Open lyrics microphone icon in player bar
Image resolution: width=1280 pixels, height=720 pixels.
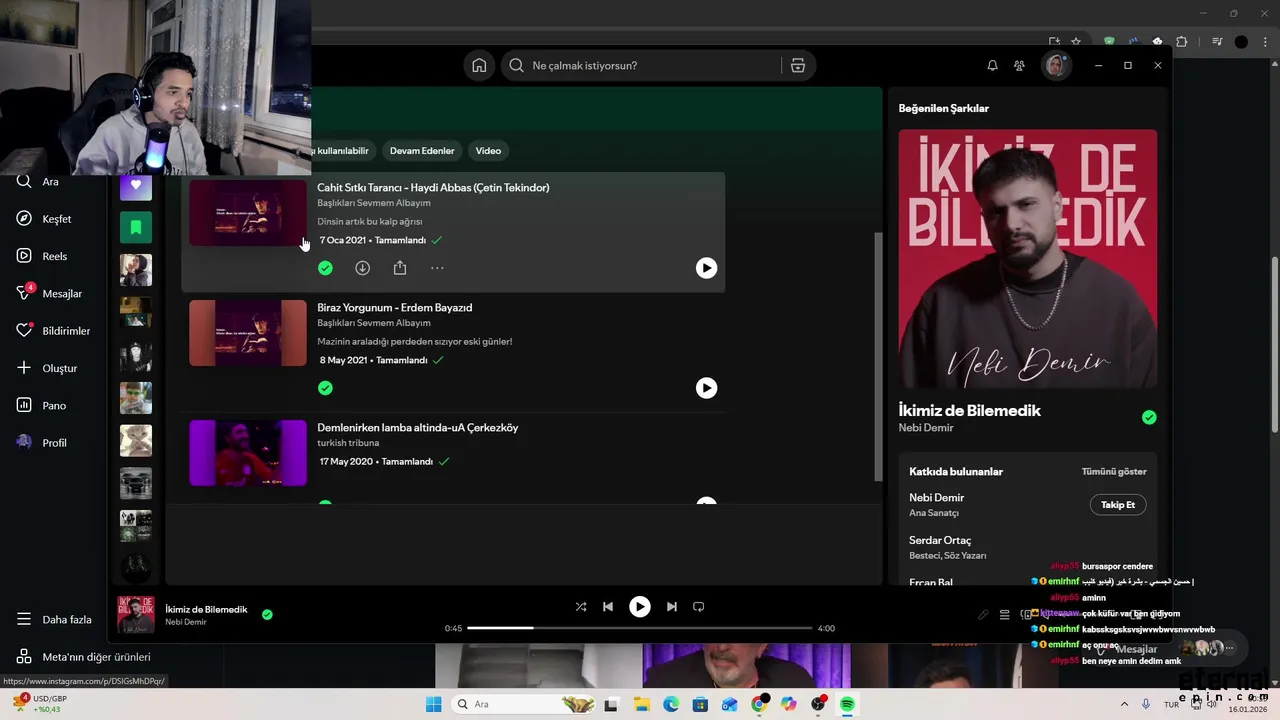pyautogui.click(x=983, y=615)
